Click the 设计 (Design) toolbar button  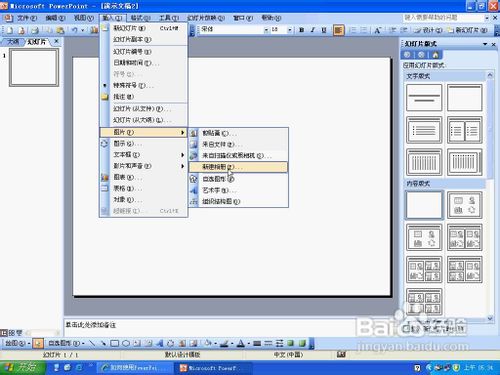pos(428,30)
